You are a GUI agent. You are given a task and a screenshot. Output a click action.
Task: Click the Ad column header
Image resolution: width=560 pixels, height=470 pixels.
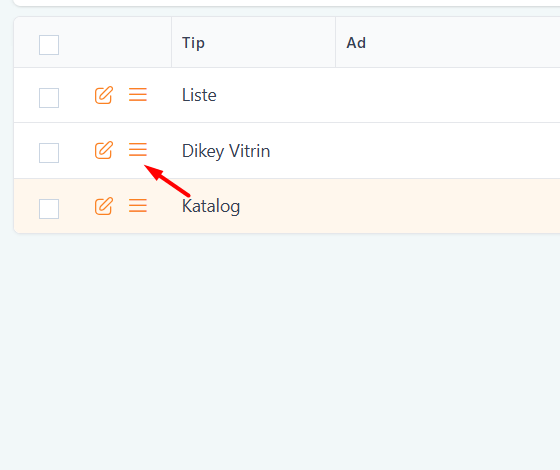coord(356,43)
